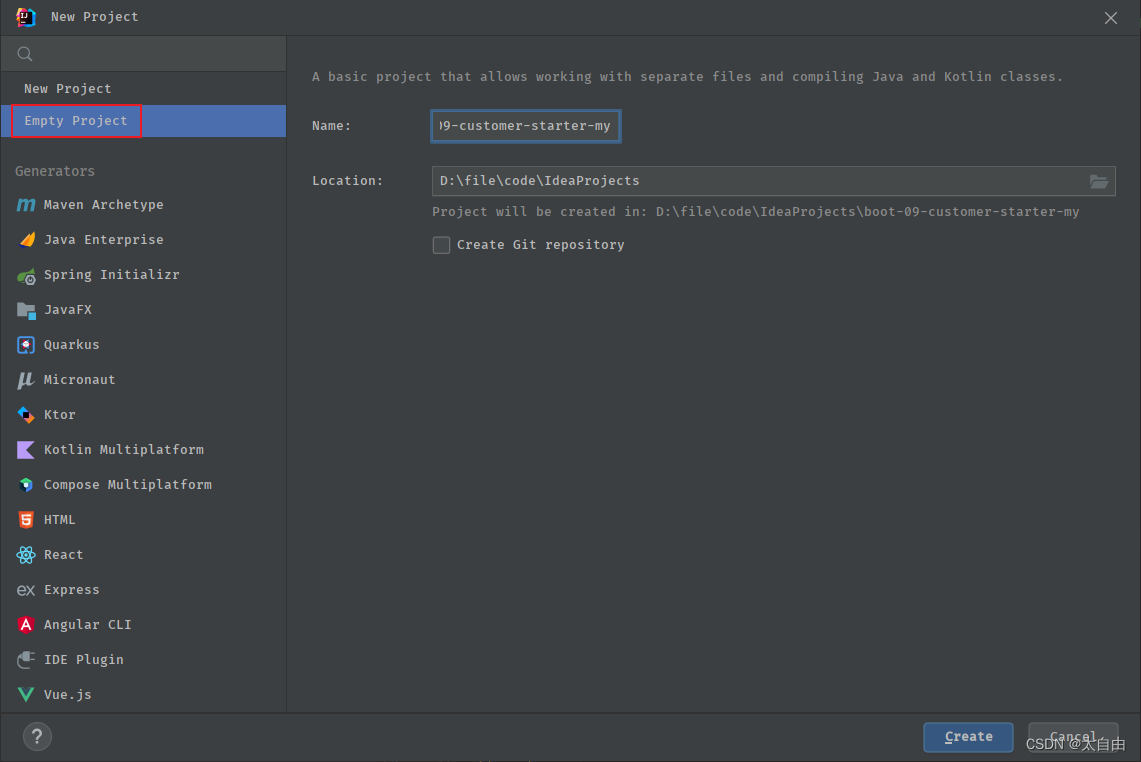Click the Ktor generator icon
This screenshot has height=762, width=1141.
(x=25, y=415)
